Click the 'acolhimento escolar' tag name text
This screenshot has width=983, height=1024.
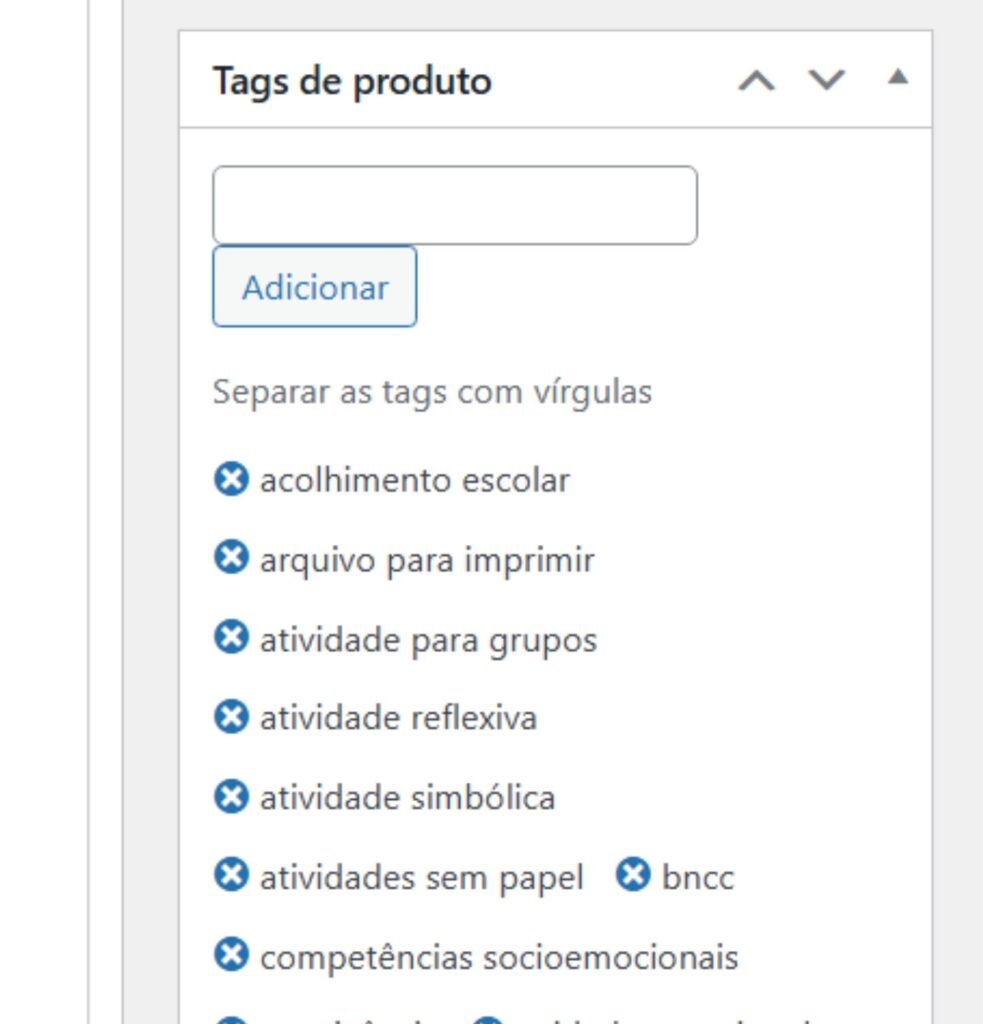pyautogui.click(x=414, y=480)
